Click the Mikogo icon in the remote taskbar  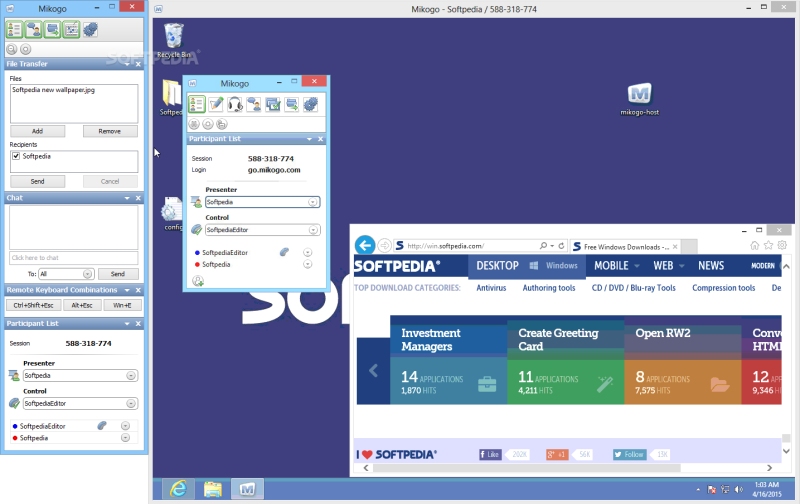tap(247, 489)
